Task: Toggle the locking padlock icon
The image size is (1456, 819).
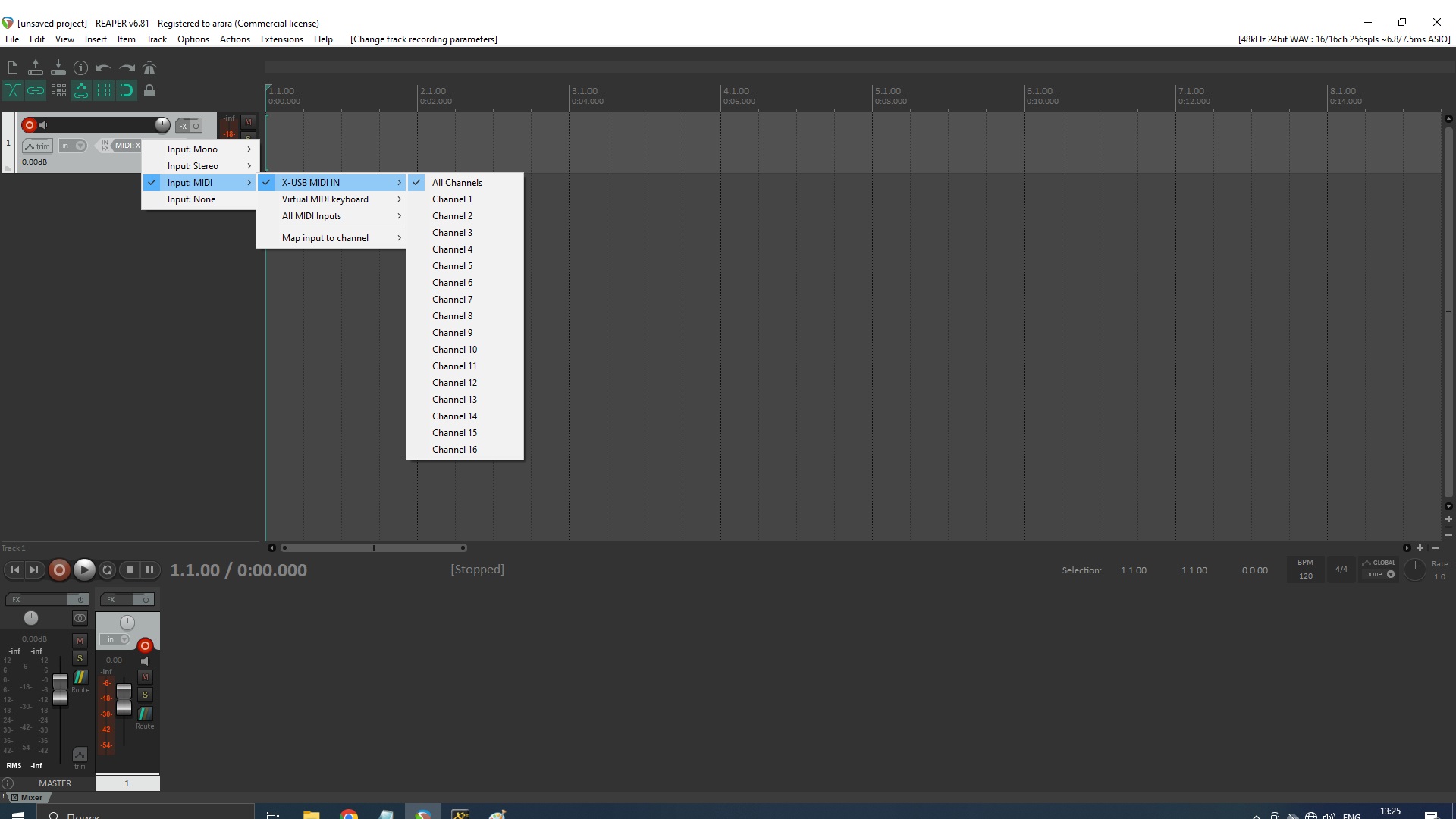Action: click(149, 91)
